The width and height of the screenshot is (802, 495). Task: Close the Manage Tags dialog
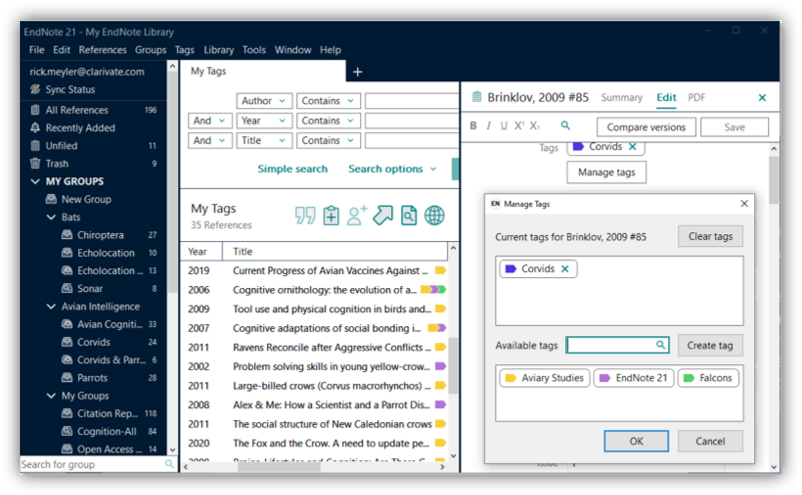[x=744, y=204]
